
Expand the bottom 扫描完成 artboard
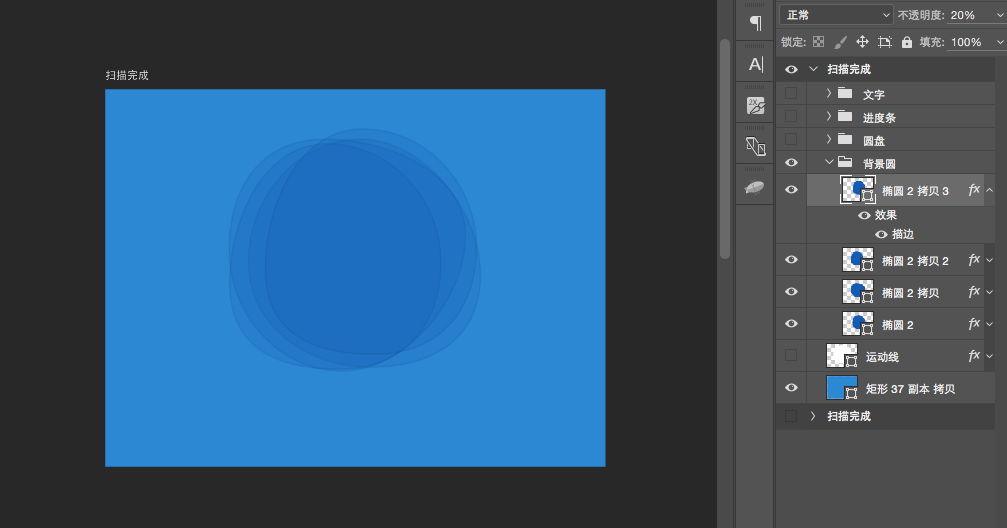tap(813, 416)
